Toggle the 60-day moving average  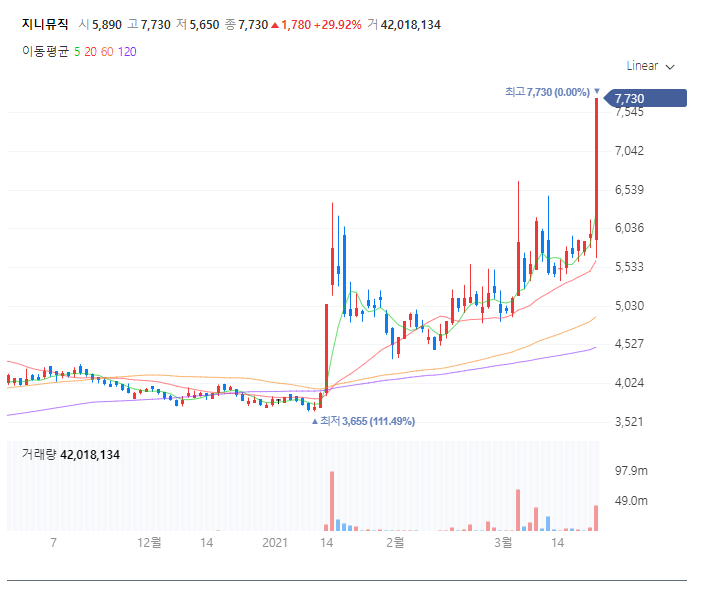[107, 52]
